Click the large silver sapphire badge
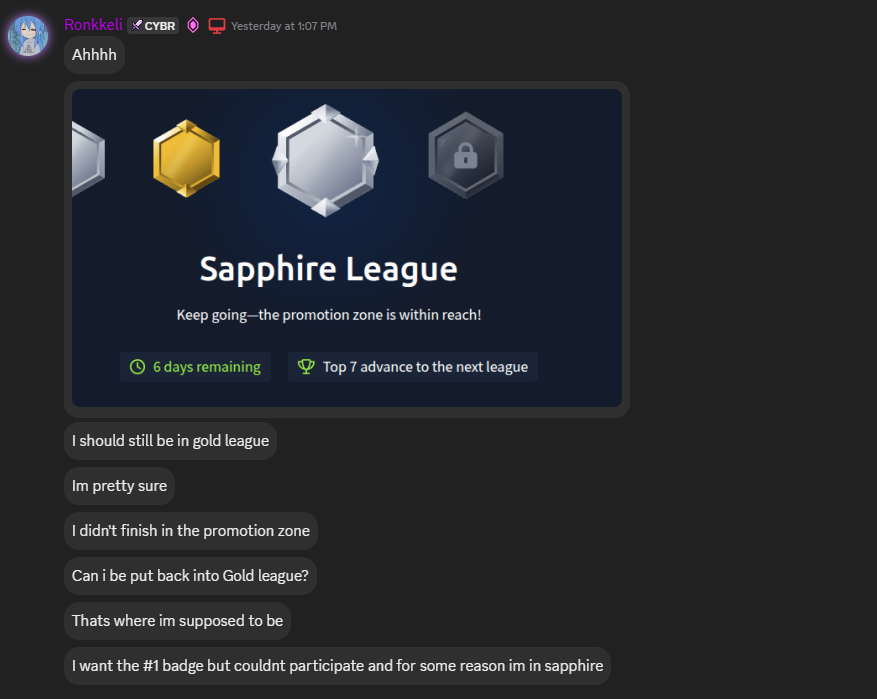Viewport: 877px width, 699px height. coord(326,160)
